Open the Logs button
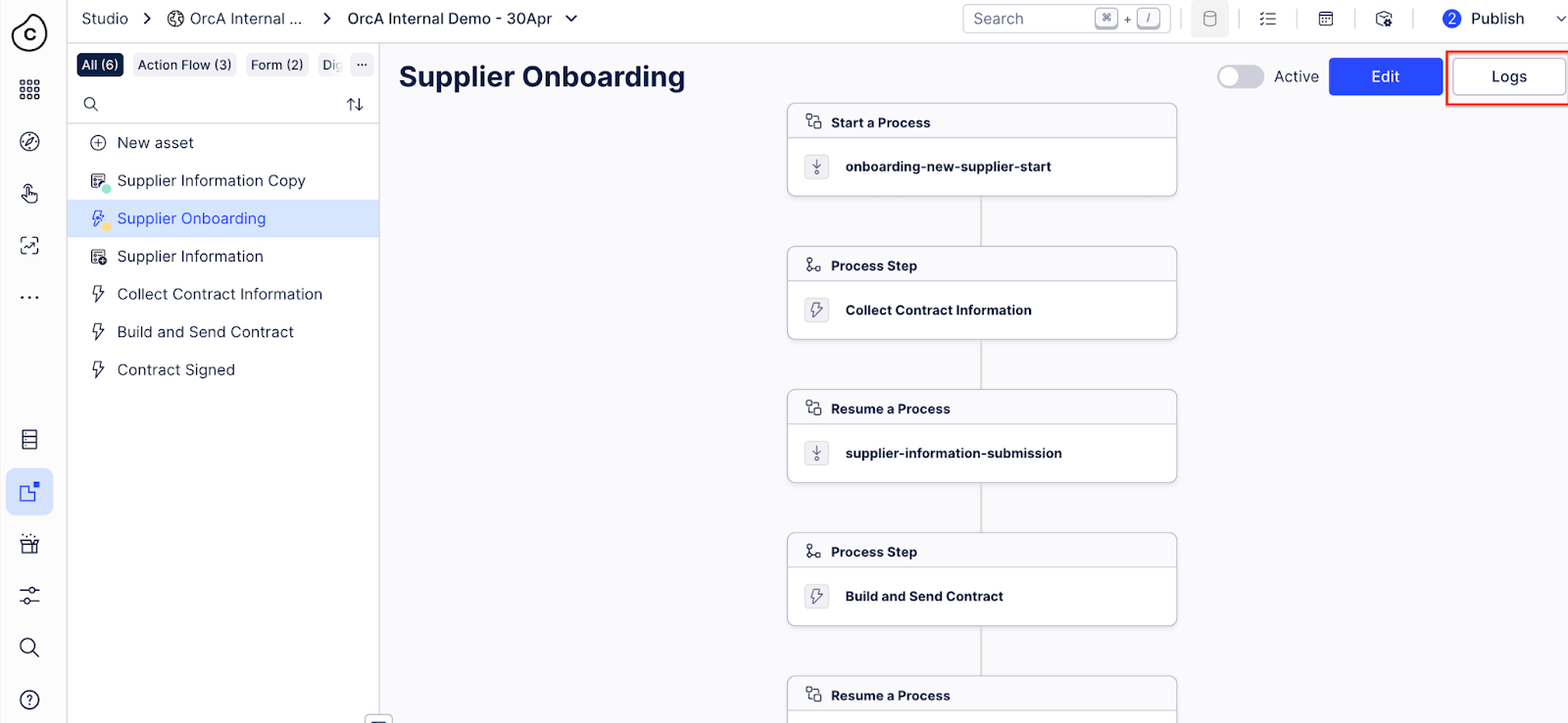The image size is (1568, 723). click(x=1508, y=76)
